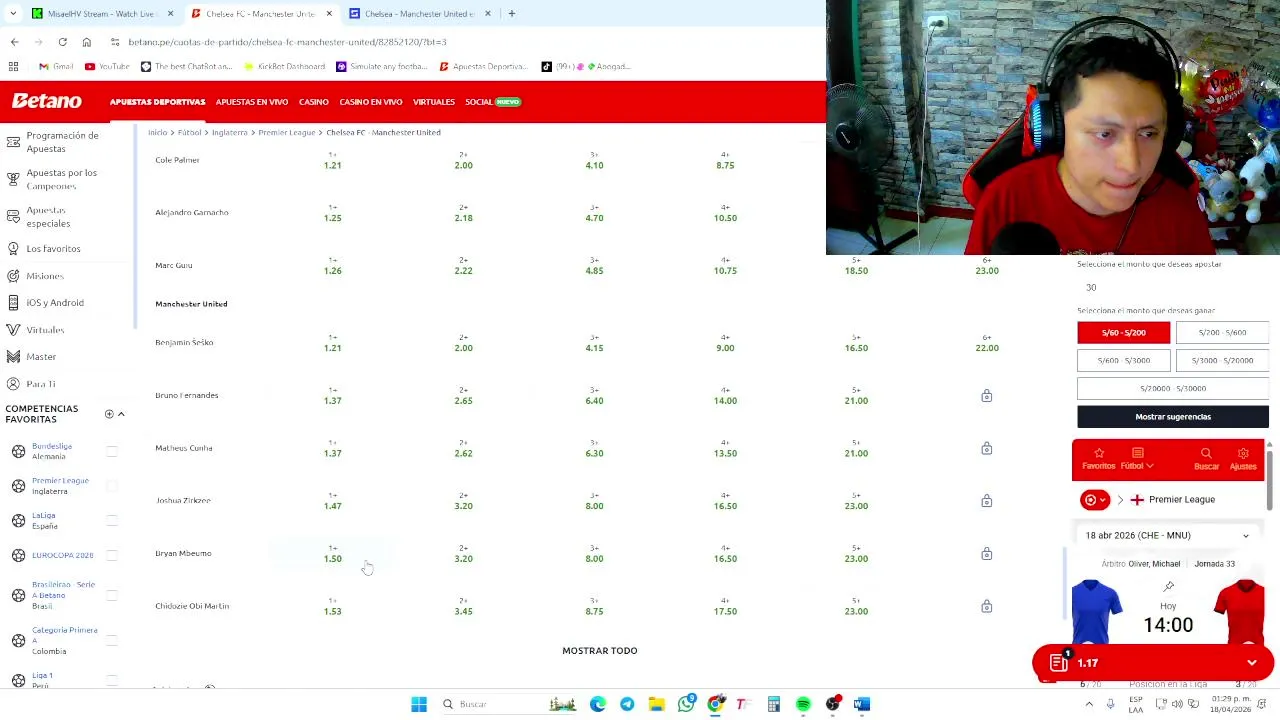Image resolution: width=1280 pixels, height=720 pixels.
Task: Click the Bundesliga league icon
Action: pos(18,451)
